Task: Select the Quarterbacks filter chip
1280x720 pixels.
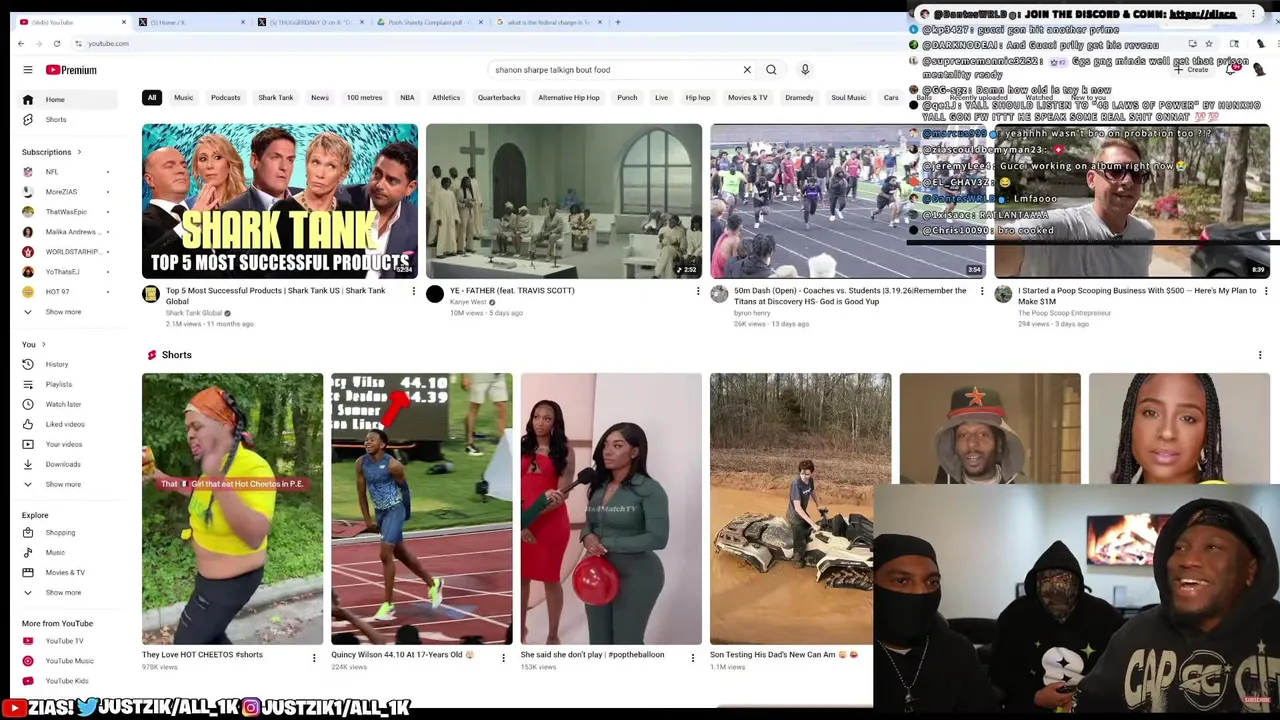Action: click(499, 97)
